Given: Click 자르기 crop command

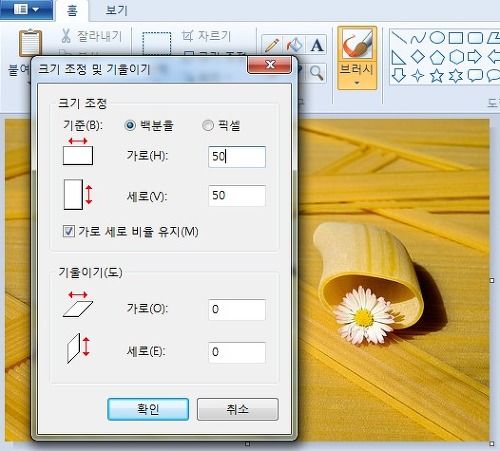Looking at the screenshot, I should click(206, 36).
